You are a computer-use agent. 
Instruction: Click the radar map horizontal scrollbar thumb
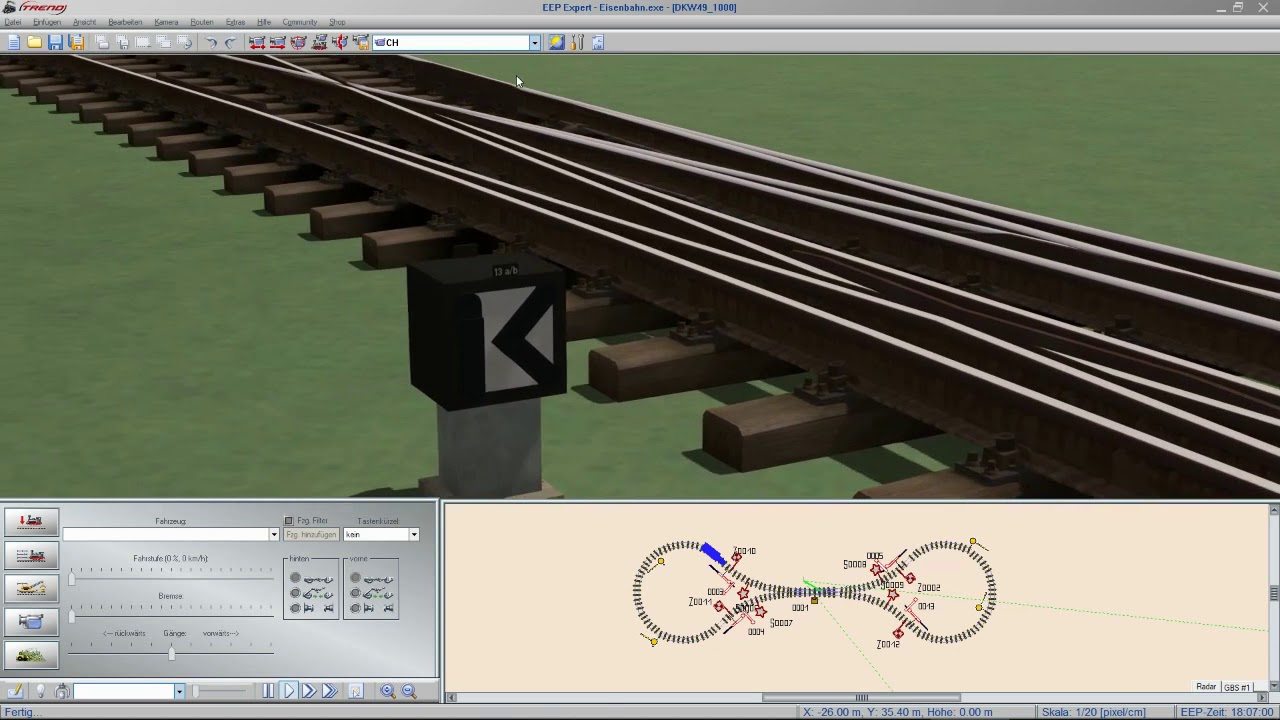point(861,697)
